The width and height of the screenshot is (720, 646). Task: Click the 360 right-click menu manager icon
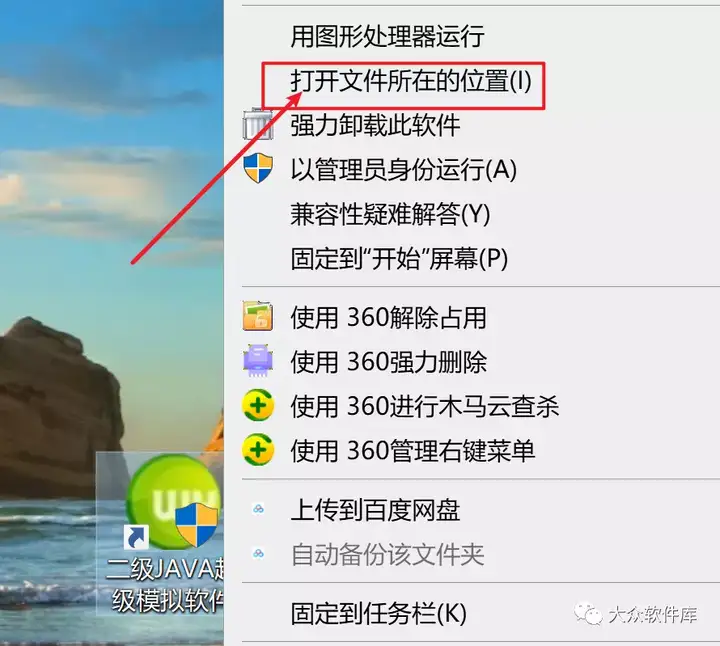258,450
